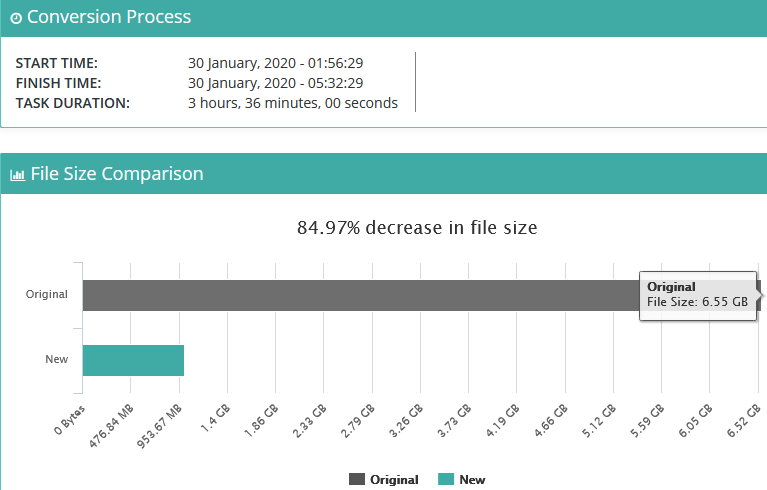Click the 4.66 GB axis tick label
The height and width of the screenshot is (490, 767).
[550, 421]
